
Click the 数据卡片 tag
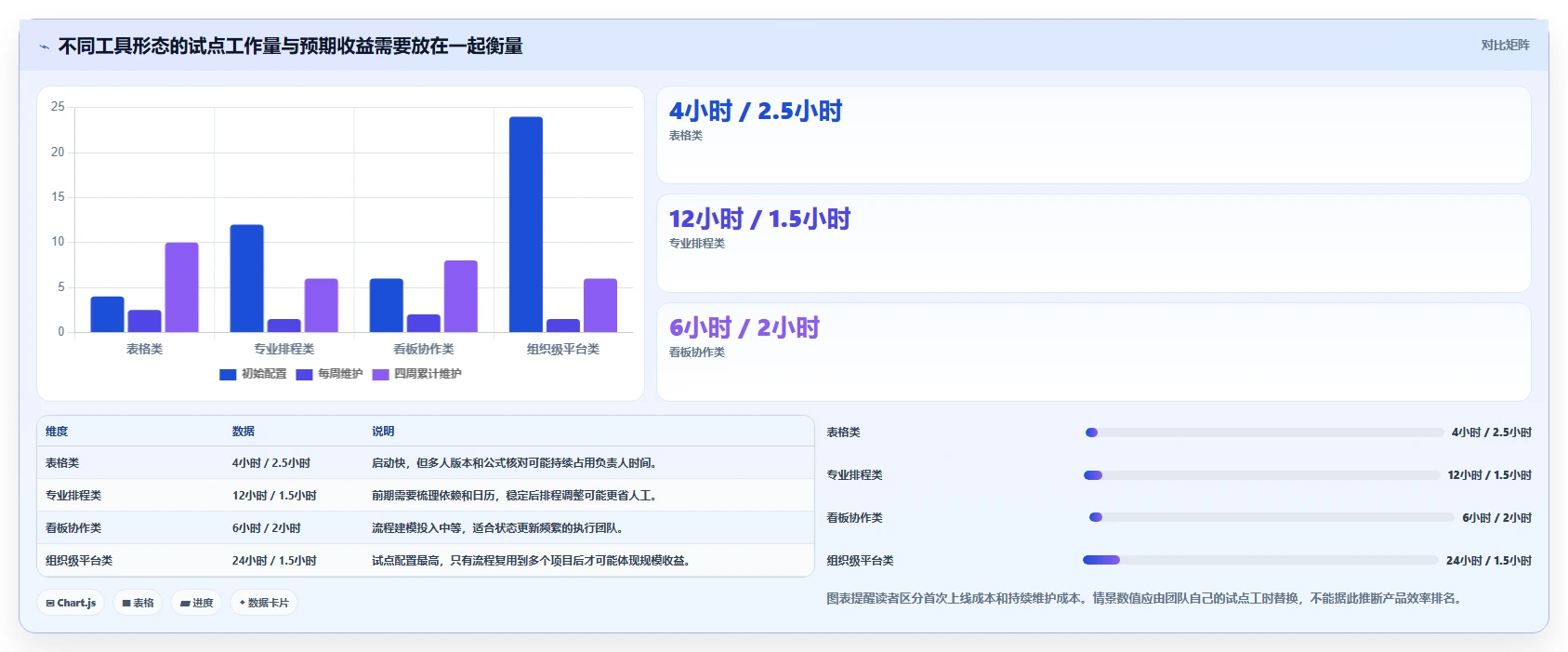[264, 603]
